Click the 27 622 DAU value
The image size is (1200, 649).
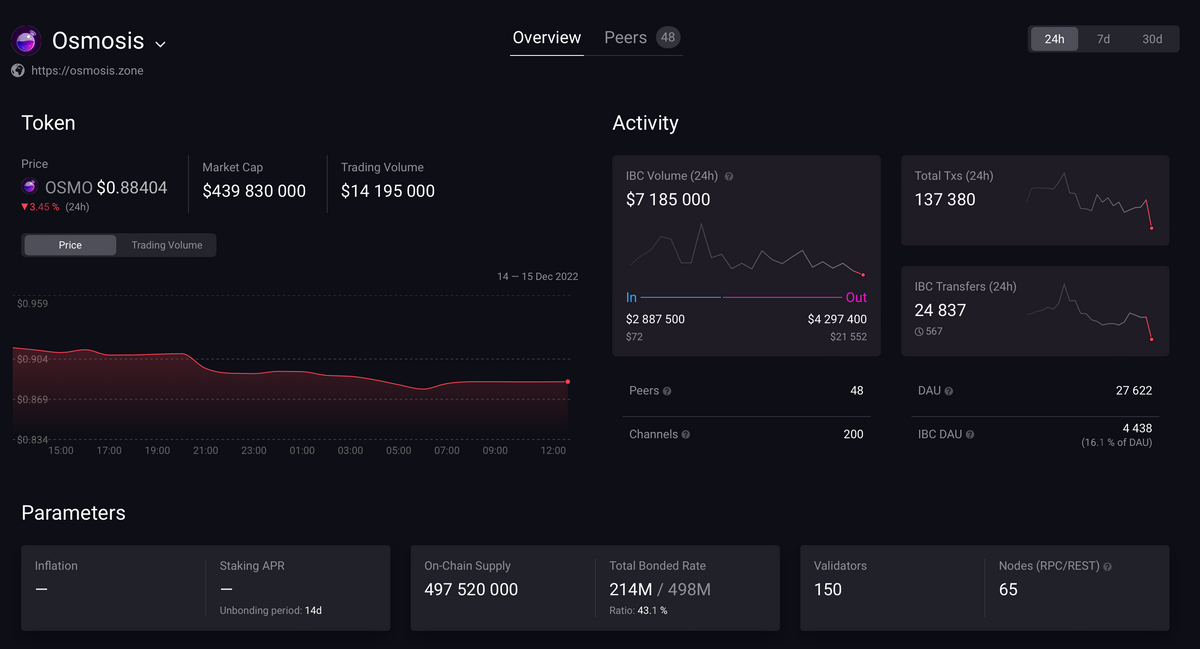pyautogui.click(x=1134, y=391)
